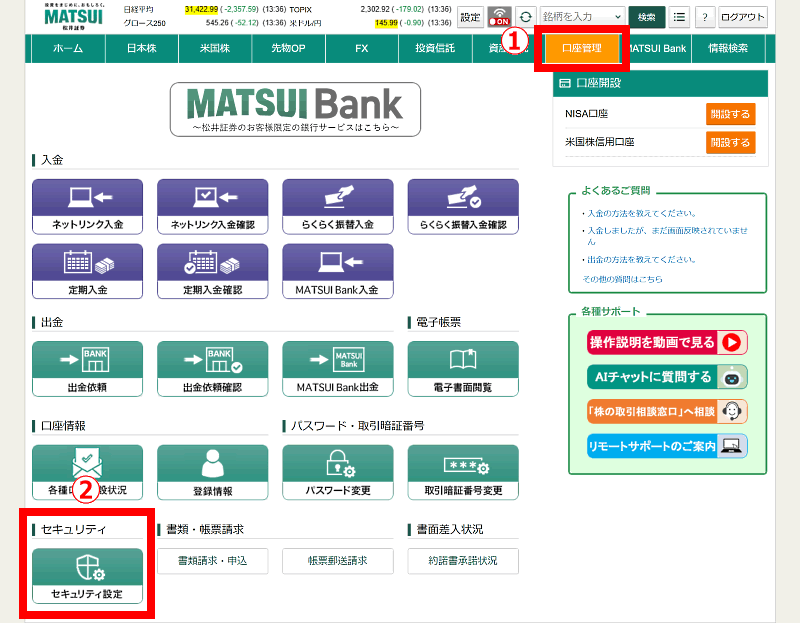Click 約諾書承諾状況 button
800x623 pixels.
coord(463,561)
